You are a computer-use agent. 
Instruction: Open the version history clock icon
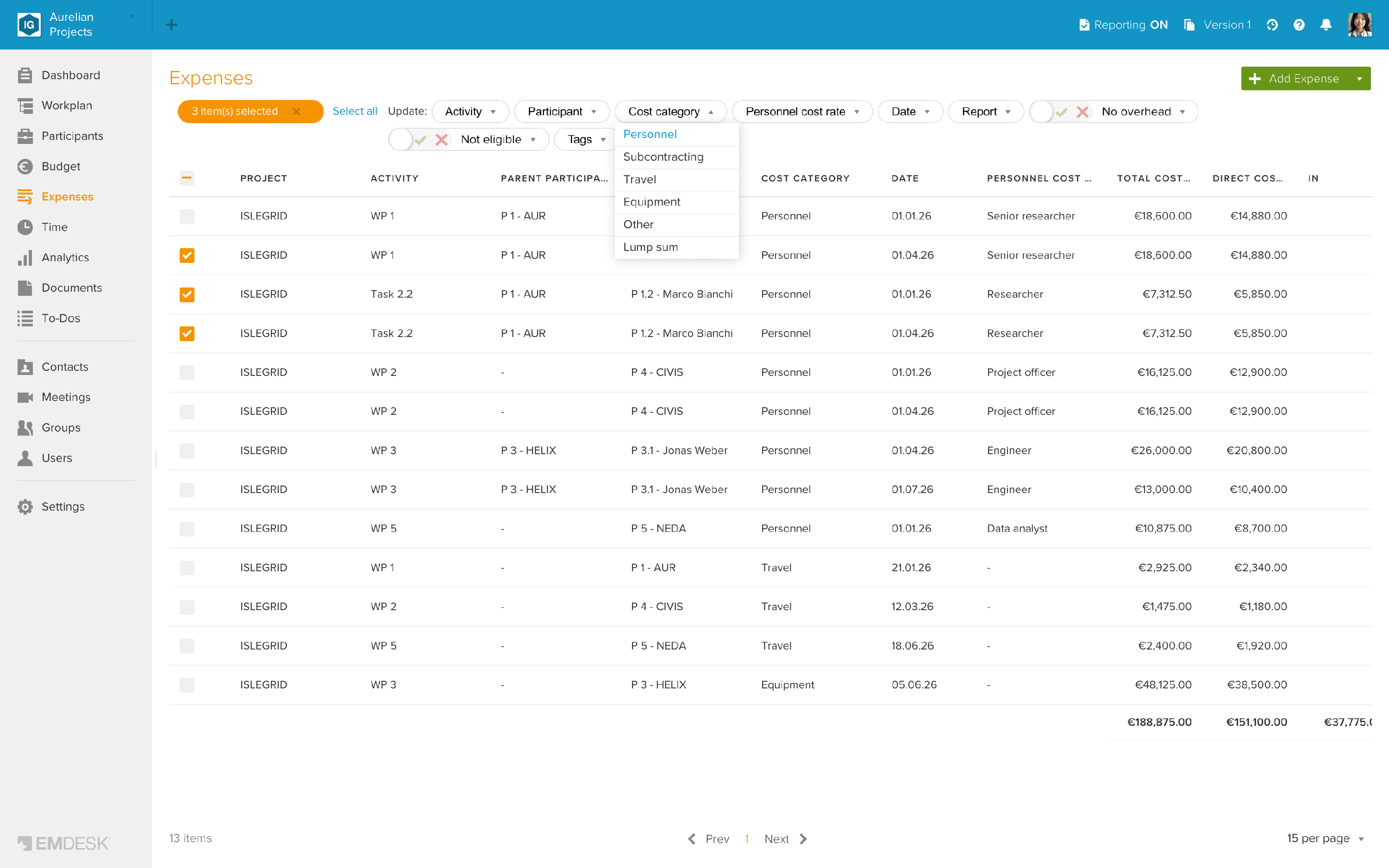1272,25
